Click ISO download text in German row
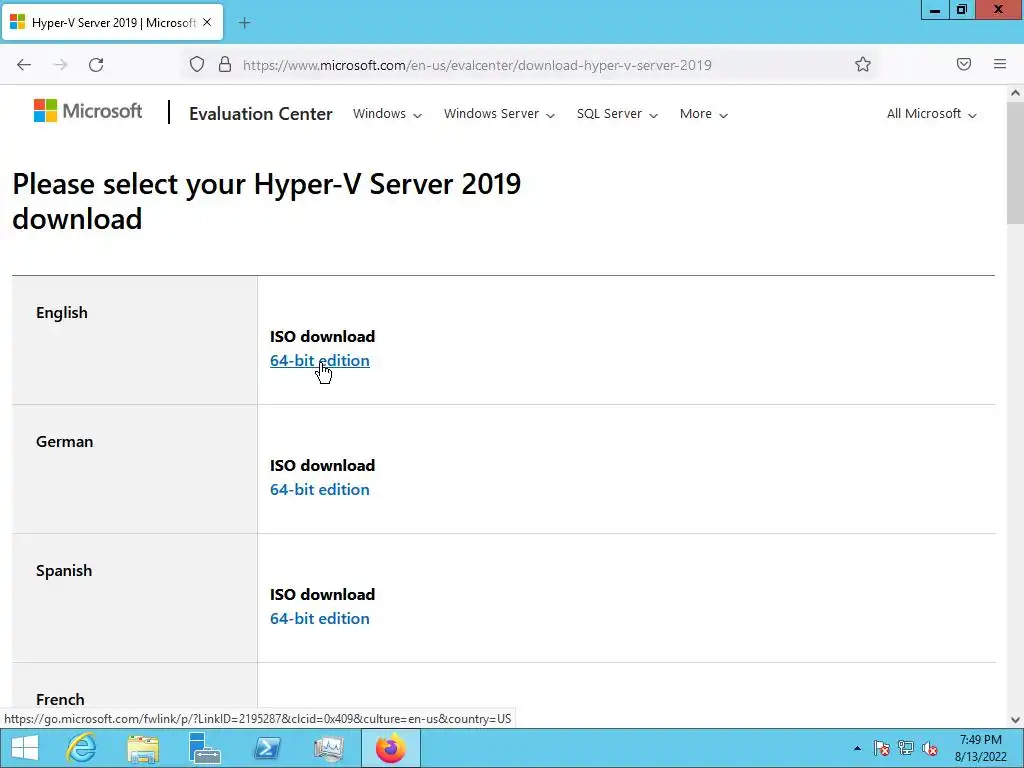This screenshot has height=768, width=1024. [323, 466]
